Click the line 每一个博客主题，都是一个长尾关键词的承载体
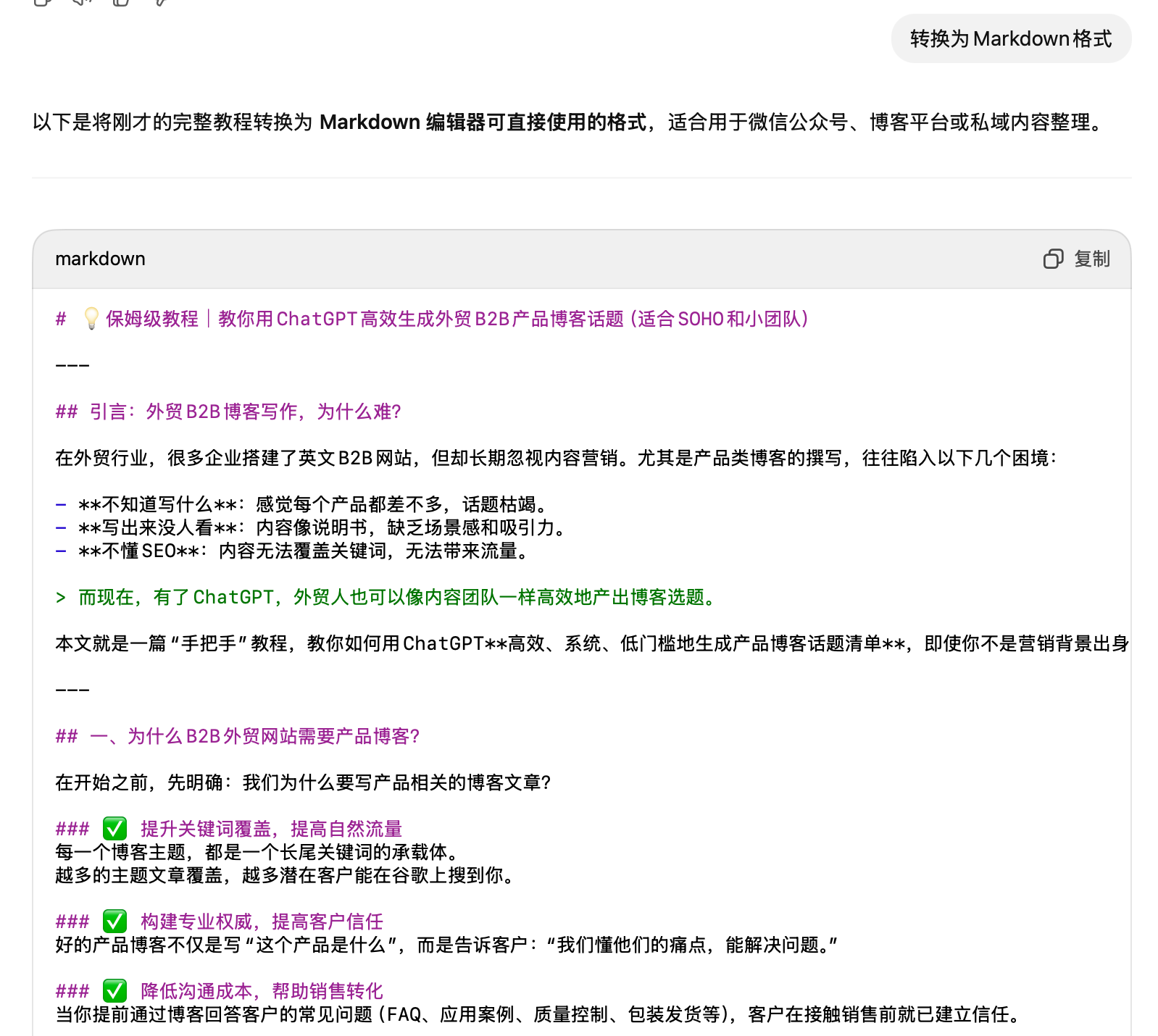 point(257,852)
